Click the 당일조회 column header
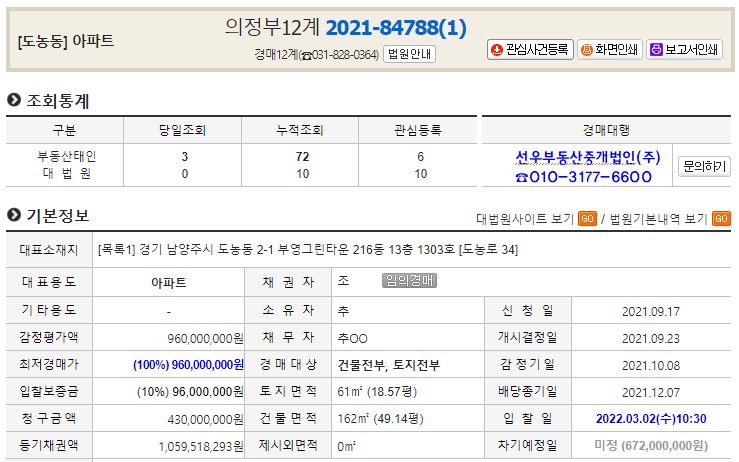739x462 pixels. (182, 130)
